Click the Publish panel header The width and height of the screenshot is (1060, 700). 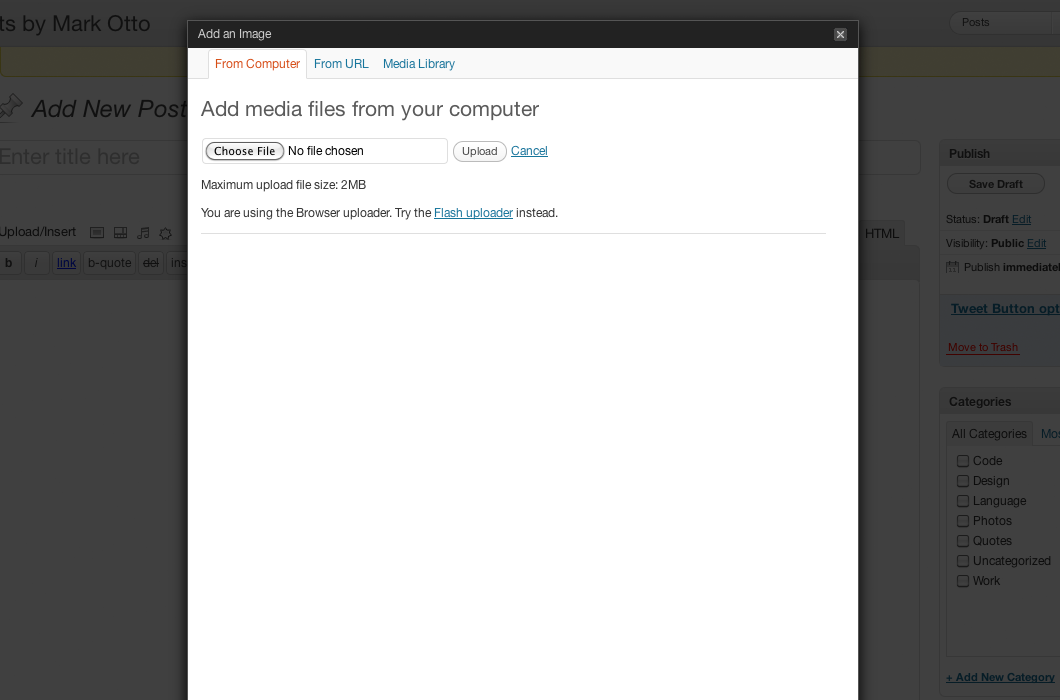coord(1000,154)
